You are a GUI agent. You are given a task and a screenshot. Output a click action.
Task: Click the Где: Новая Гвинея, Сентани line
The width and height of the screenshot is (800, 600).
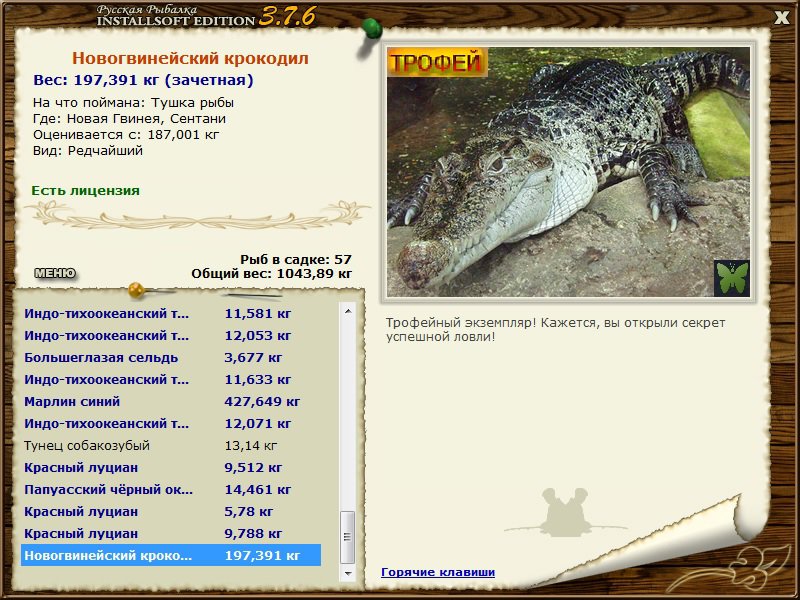pyautogui.click(x=129, y=118)
